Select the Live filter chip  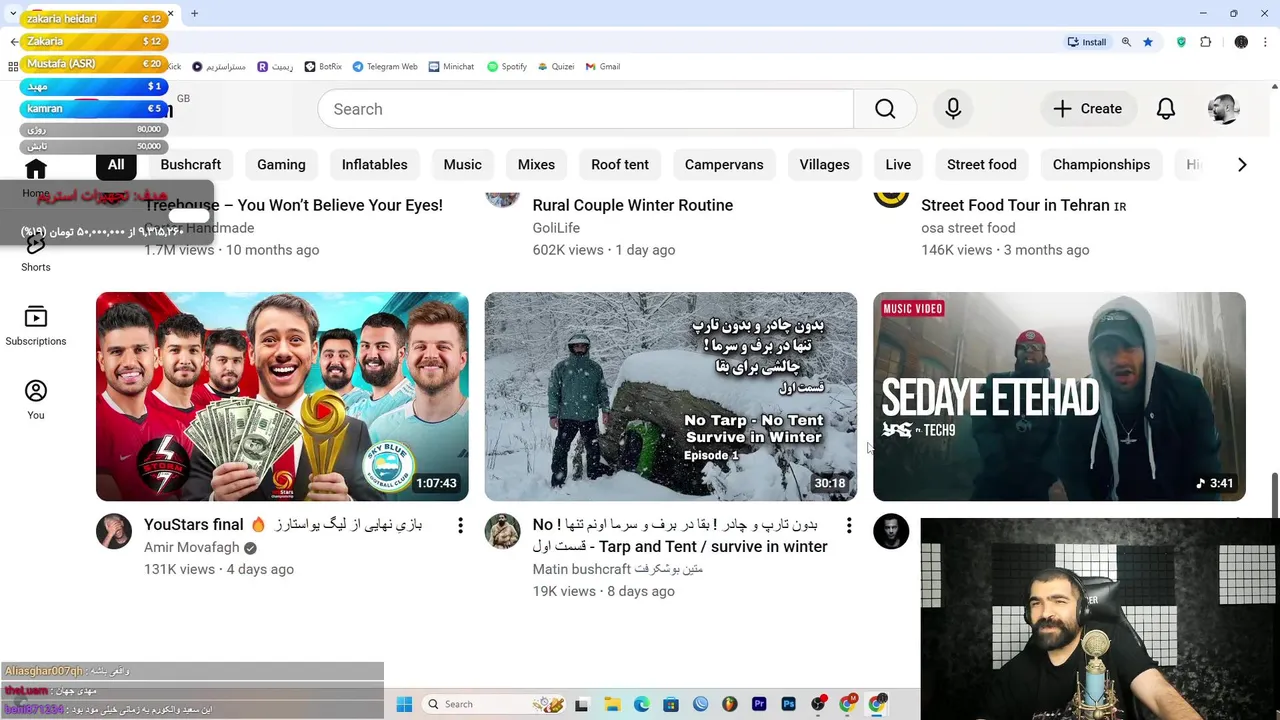click(x=898, y=165)
